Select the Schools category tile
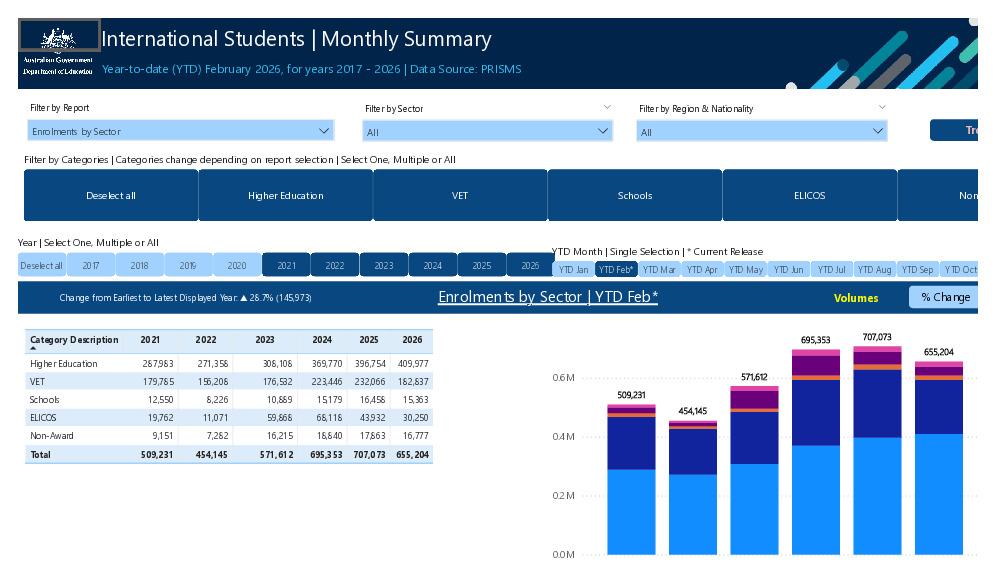This screenshot has width=996, height=576. (635, 195)
